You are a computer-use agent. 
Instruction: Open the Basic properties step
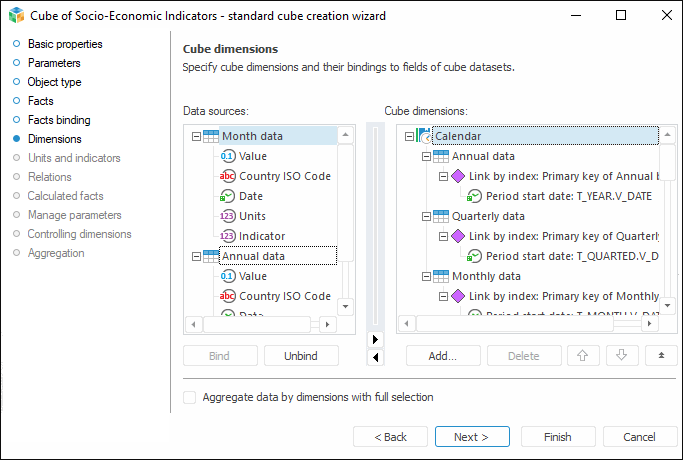click(64, 44)
